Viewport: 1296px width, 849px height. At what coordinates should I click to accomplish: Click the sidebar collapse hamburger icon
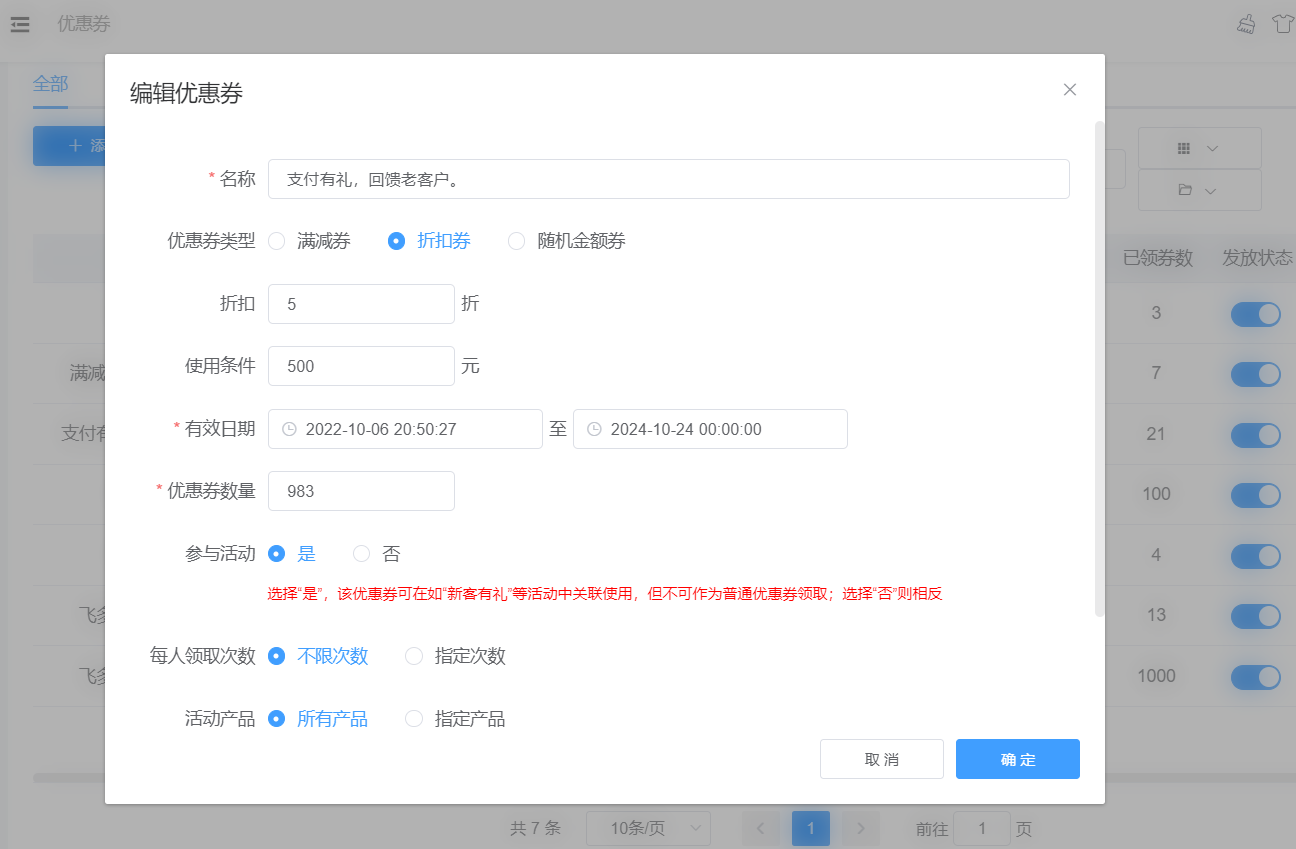pos(20,24)
